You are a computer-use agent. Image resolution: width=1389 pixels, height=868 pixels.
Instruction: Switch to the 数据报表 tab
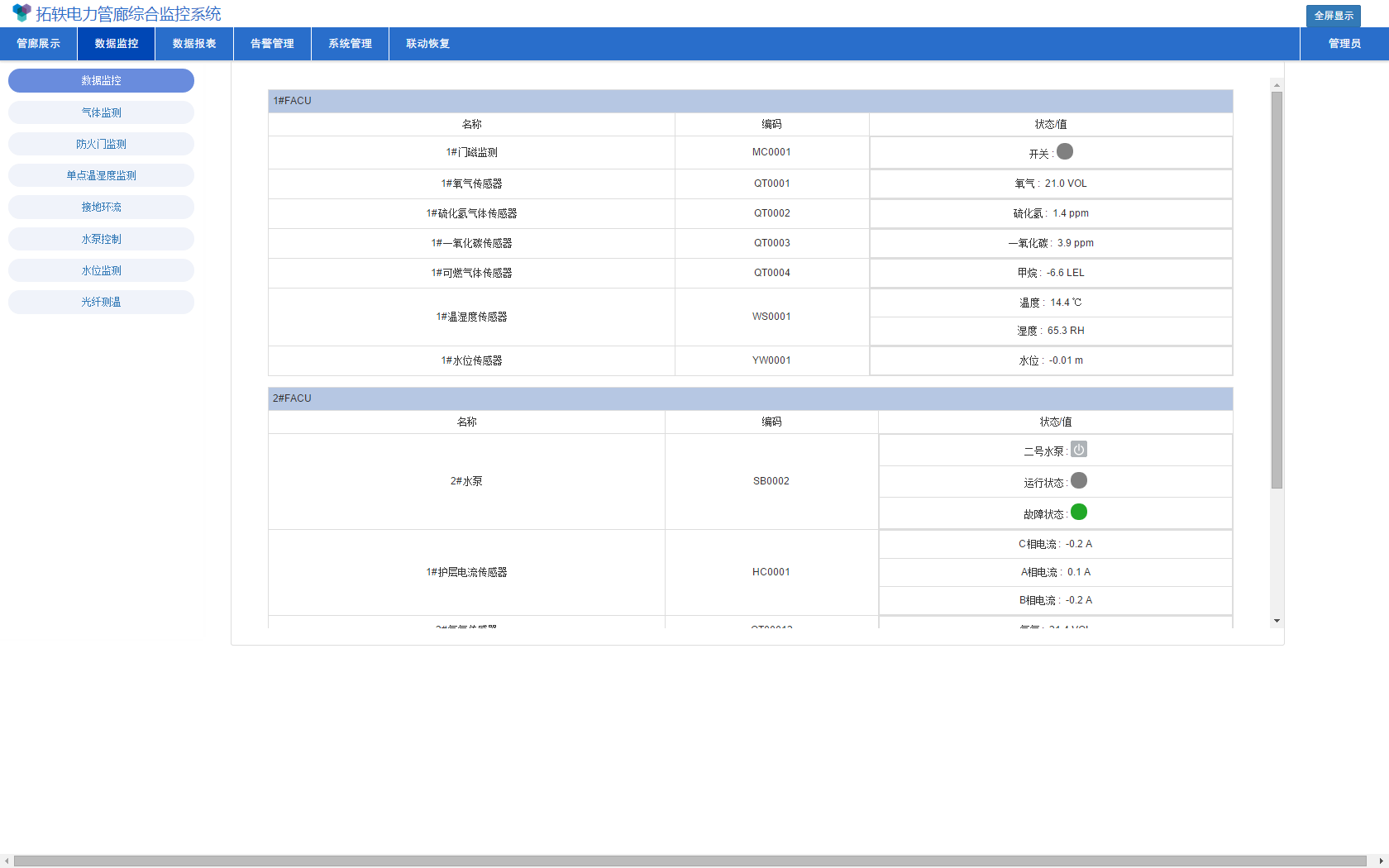(194, 43)
